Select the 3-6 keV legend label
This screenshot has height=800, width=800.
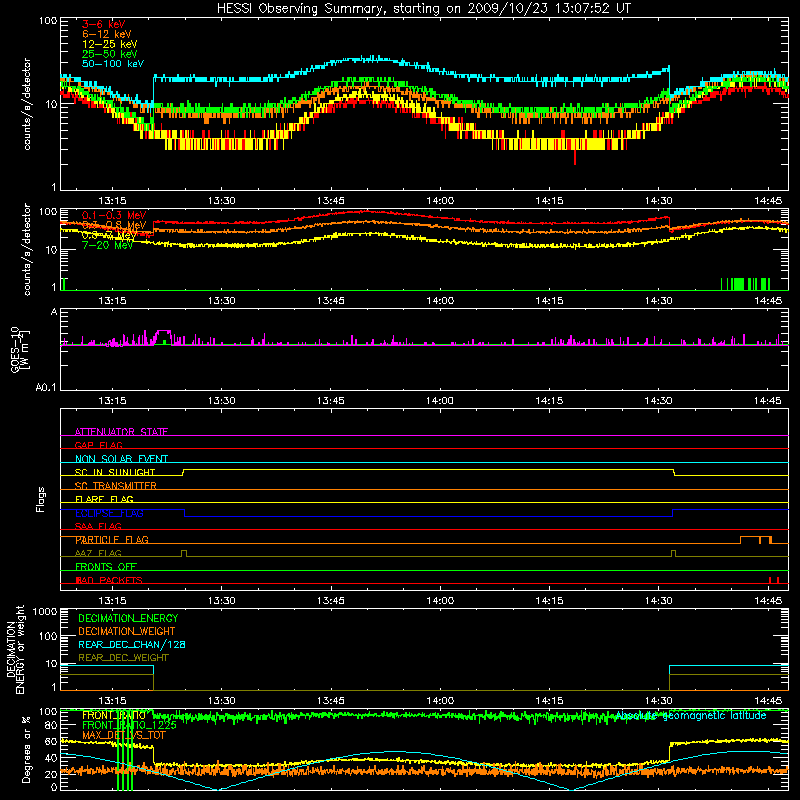pyautogui.click(x=103, y=24)
